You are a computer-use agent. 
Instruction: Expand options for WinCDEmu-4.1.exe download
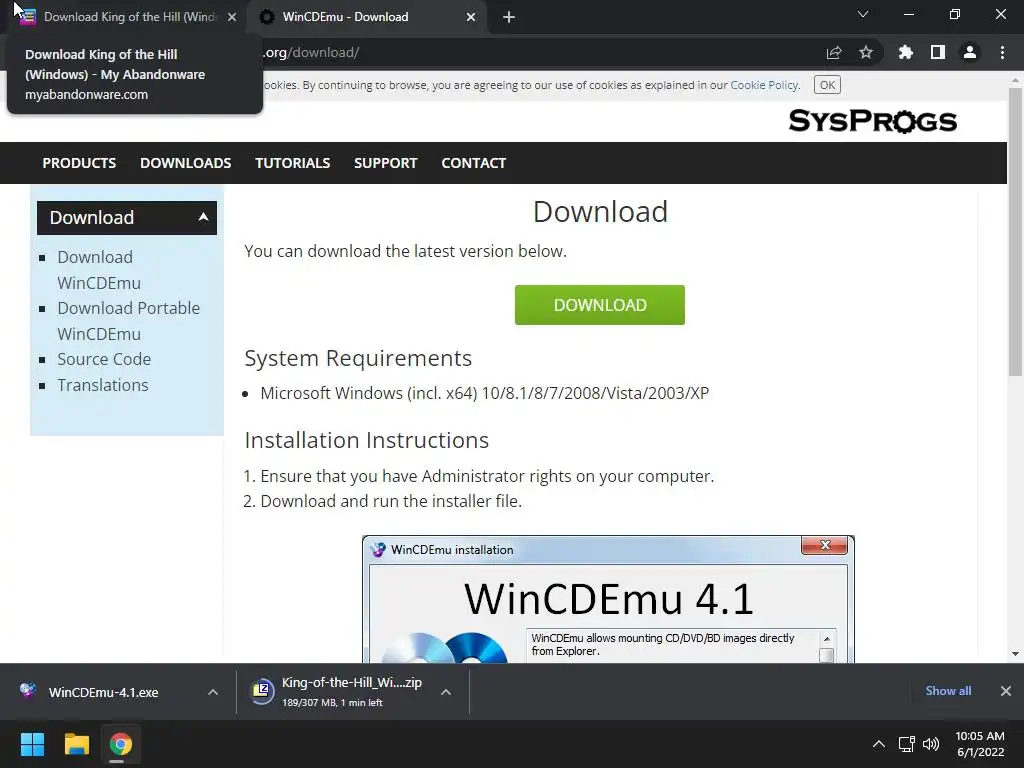213,692
